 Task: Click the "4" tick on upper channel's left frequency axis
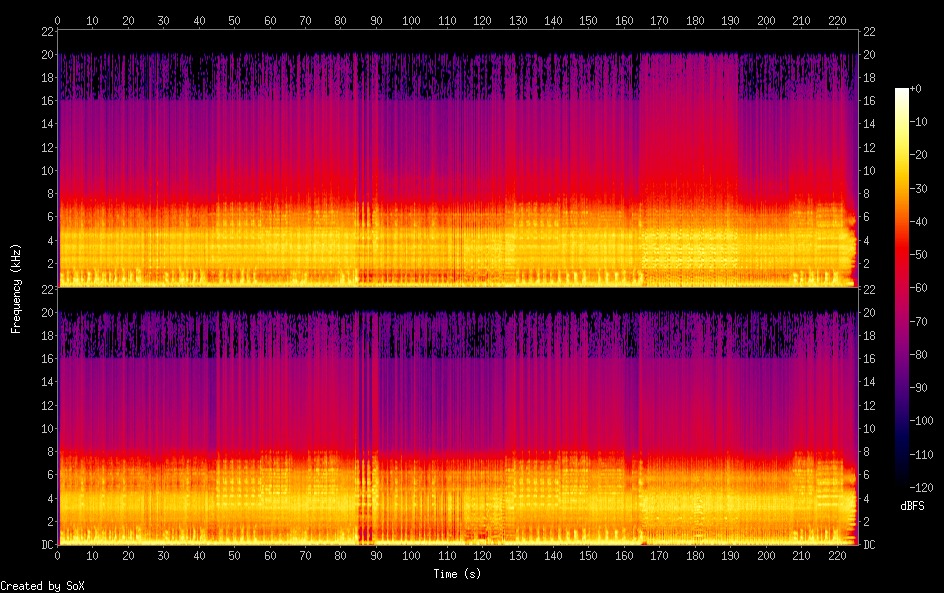pos(51,240)
